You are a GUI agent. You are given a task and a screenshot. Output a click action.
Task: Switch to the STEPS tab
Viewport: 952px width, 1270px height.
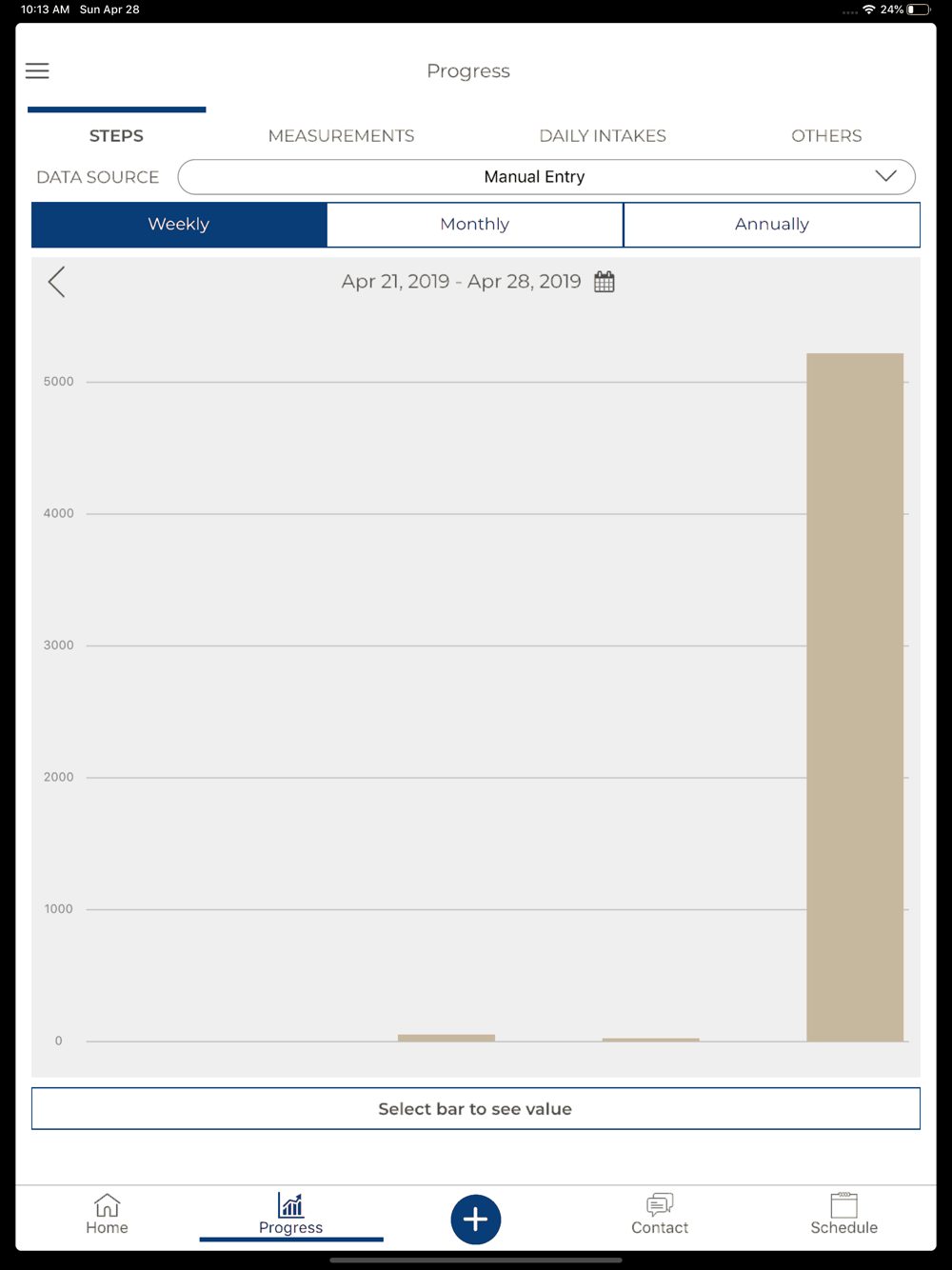click(116, 136)
